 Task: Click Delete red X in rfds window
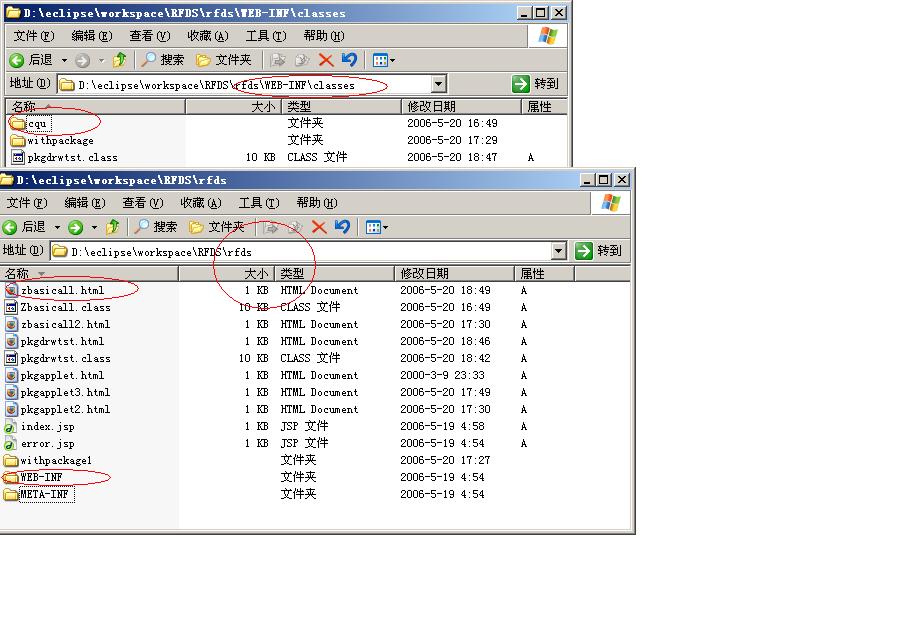(319, 227)
